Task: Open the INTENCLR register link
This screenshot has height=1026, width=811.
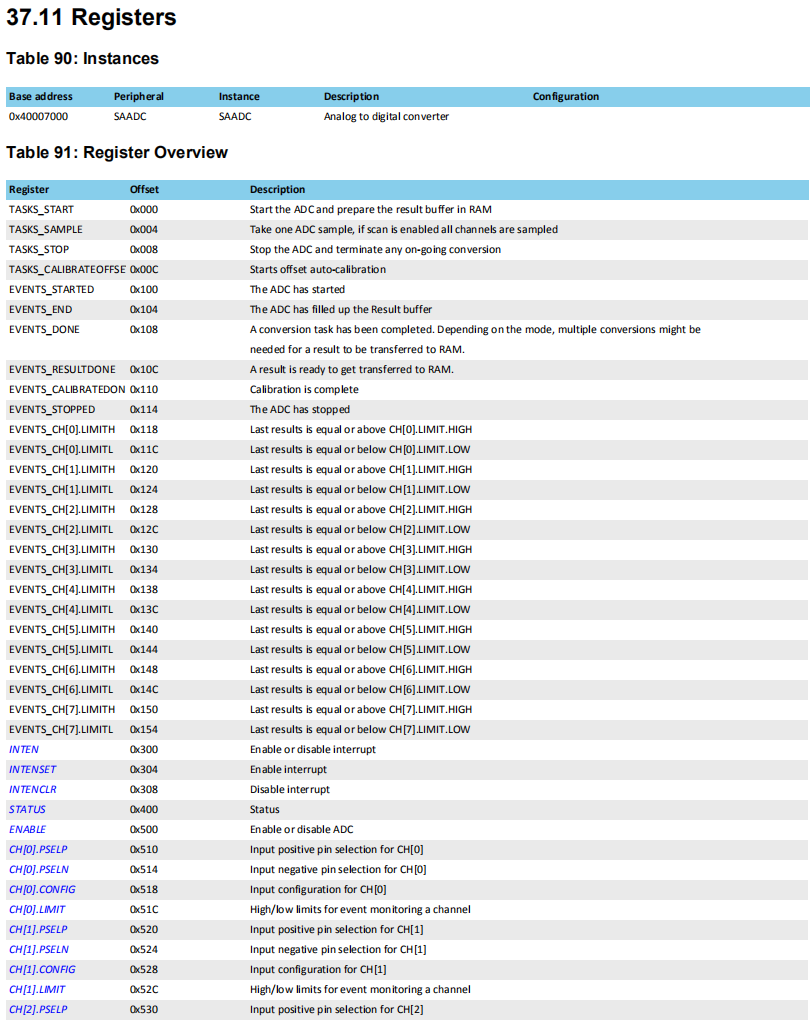Action: (x=33, y=789)
